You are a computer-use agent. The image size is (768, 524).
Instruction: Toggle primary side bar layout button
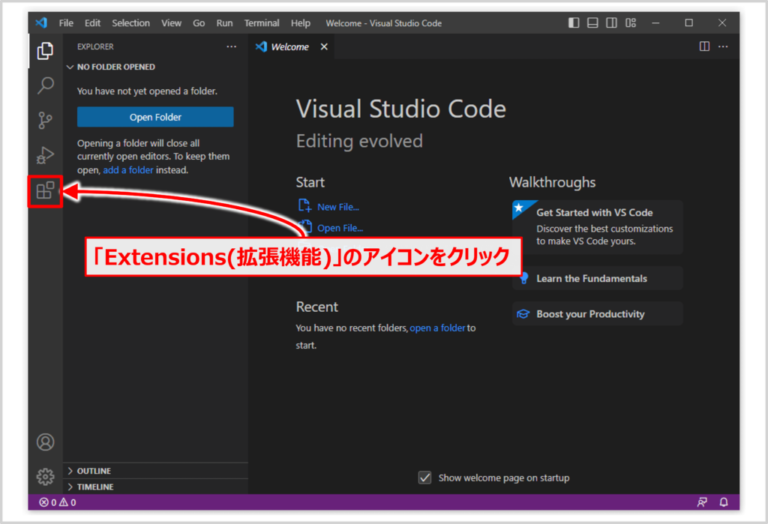(x=574, y=22)
